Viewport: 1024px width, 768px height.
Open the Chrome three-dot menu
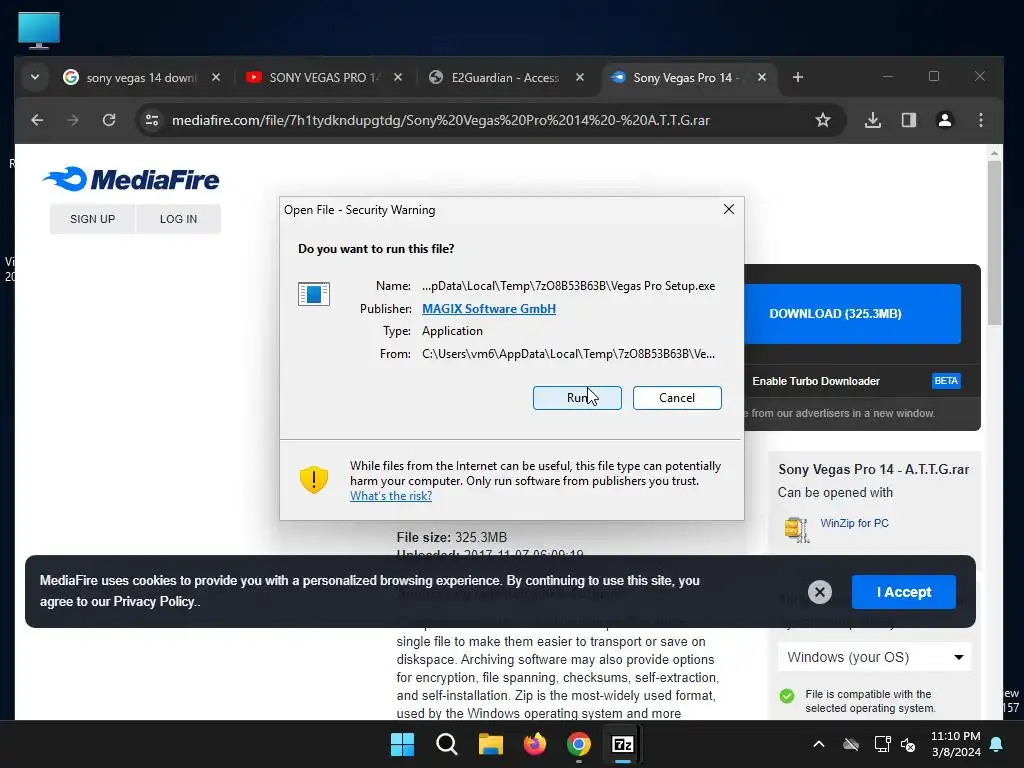click(980, 120)
